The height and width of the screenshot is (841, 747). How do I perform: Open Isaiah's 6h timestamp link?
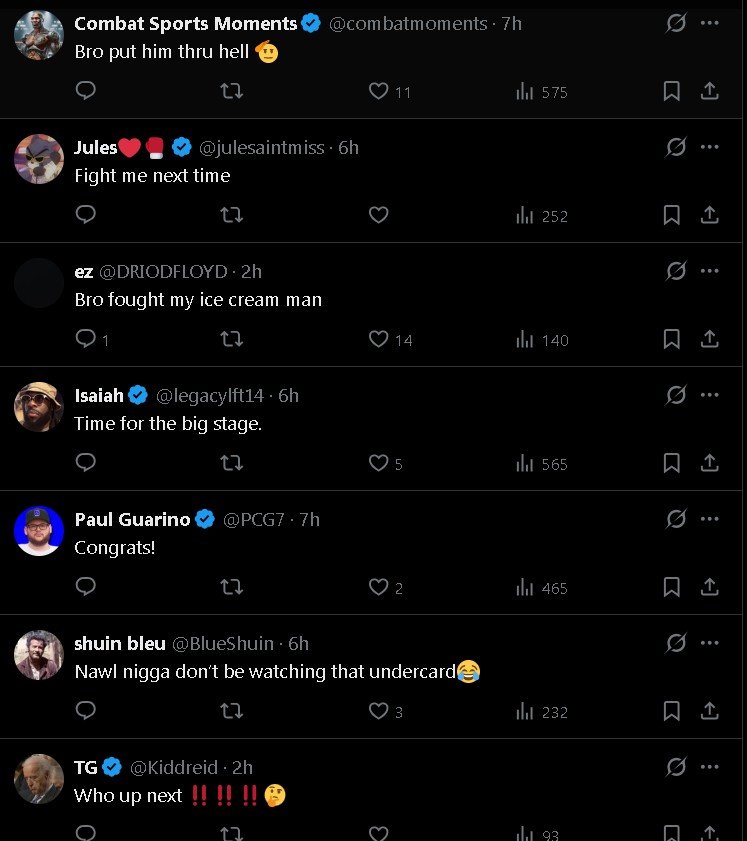click(288, 395)
